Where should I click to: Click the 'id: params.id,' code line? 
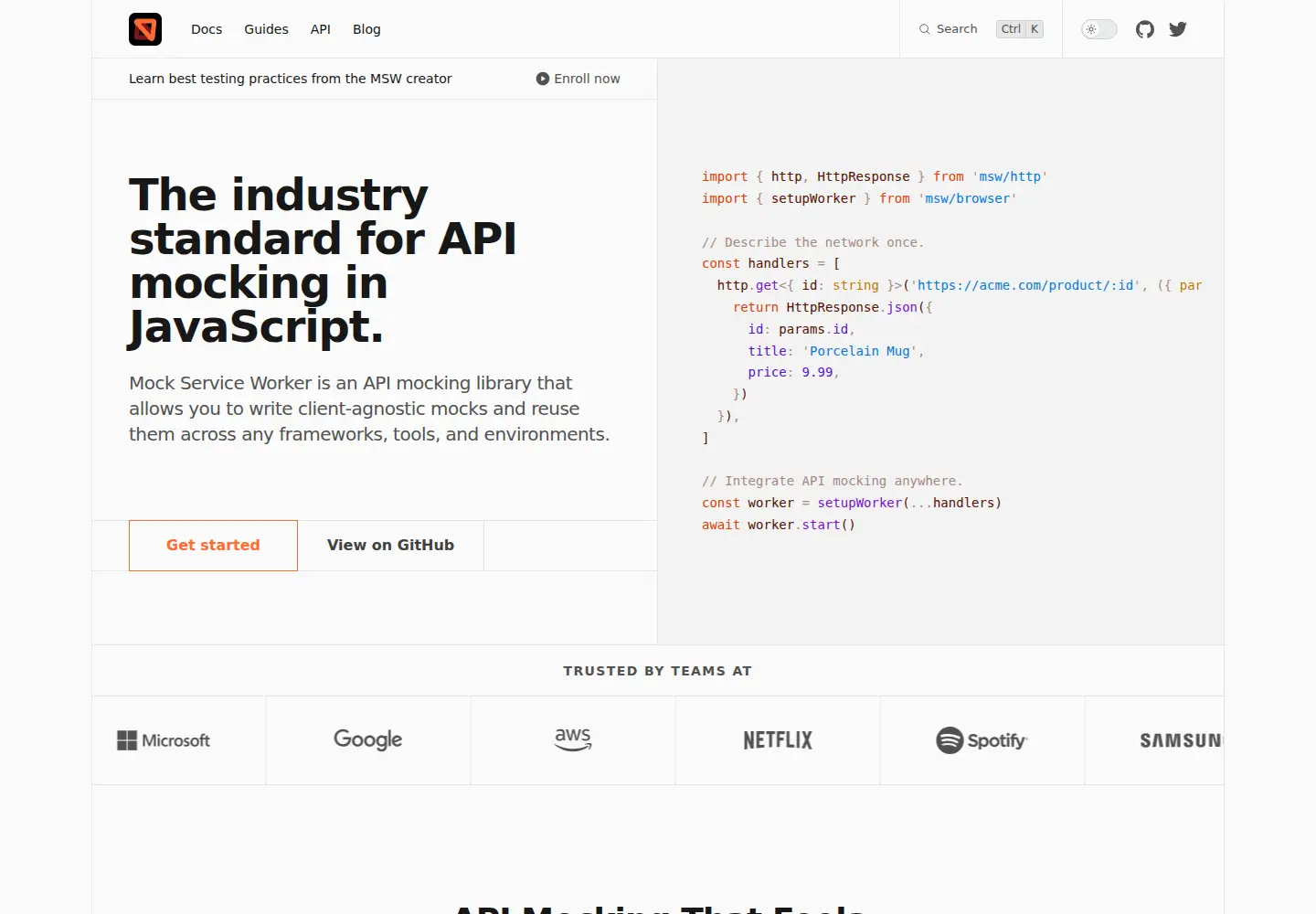801,329
